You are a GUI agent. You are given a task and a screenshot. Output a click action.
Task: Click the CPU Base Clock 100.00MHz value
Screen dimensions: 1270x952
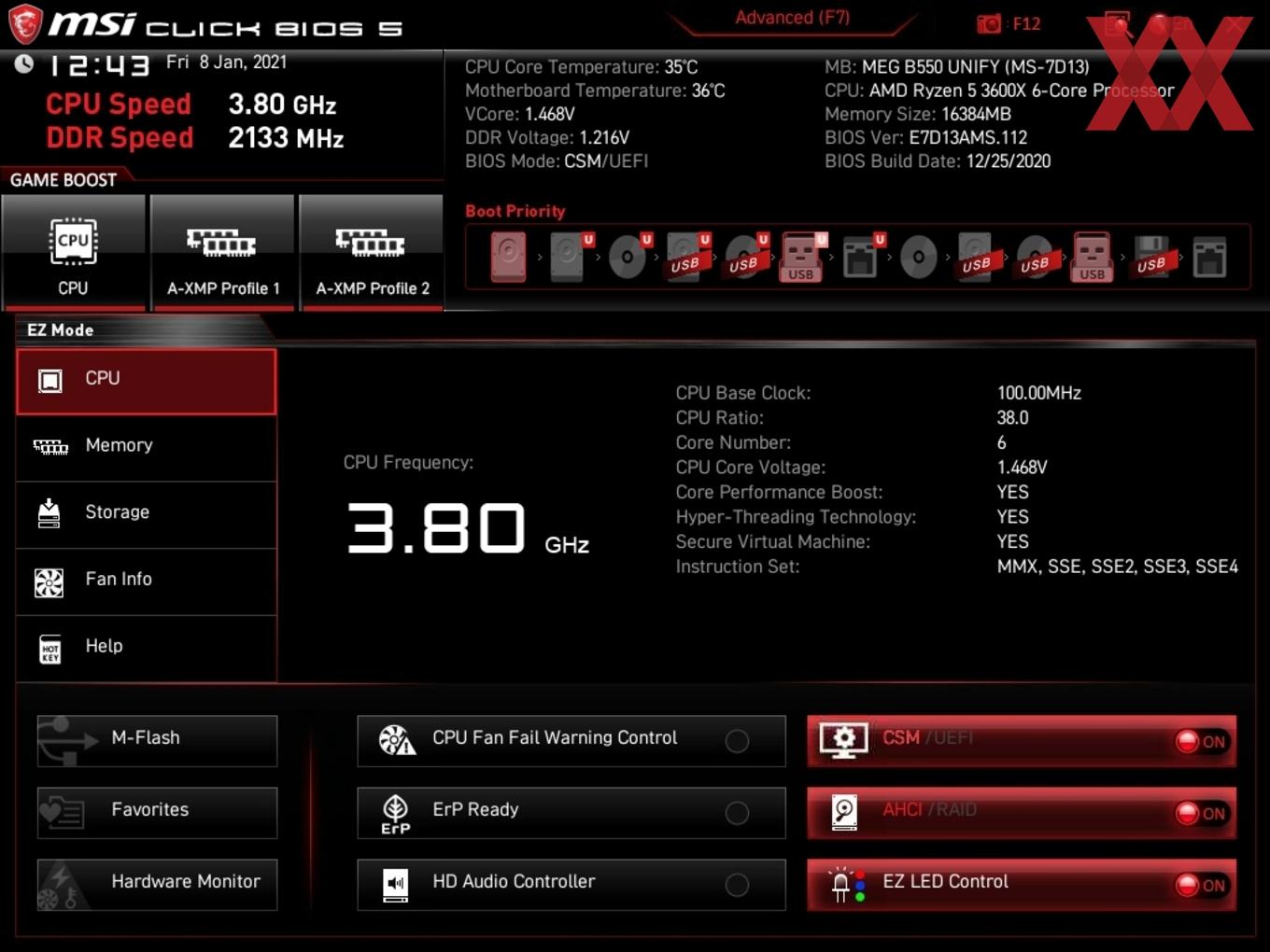tap(1038, 393)
